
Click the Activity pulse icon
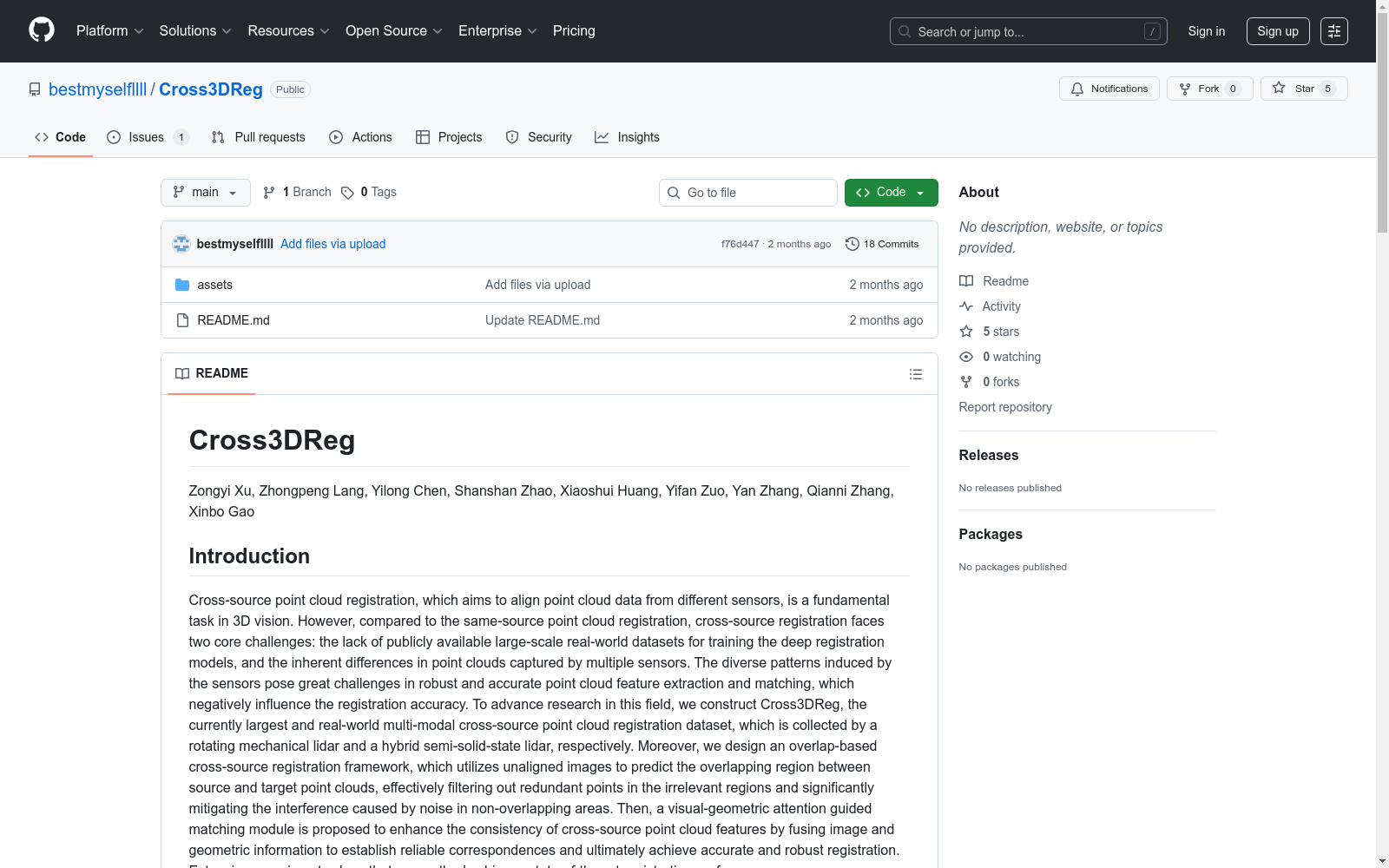click(966, 306)
